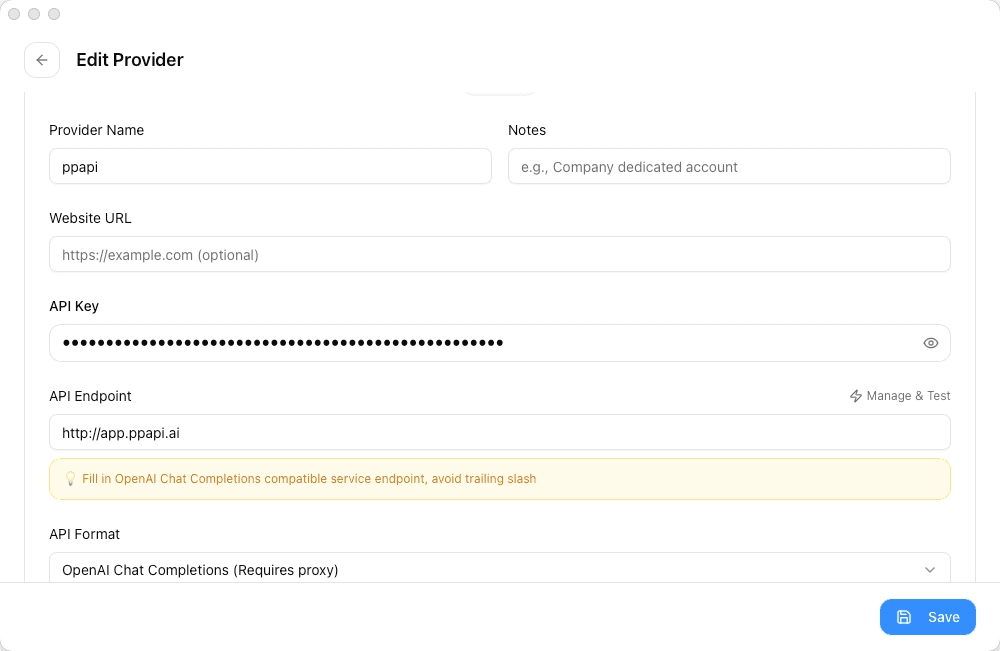
Task: Navigate back using the arrow icon
Action: pyautogui.click(x=42, y=60)
